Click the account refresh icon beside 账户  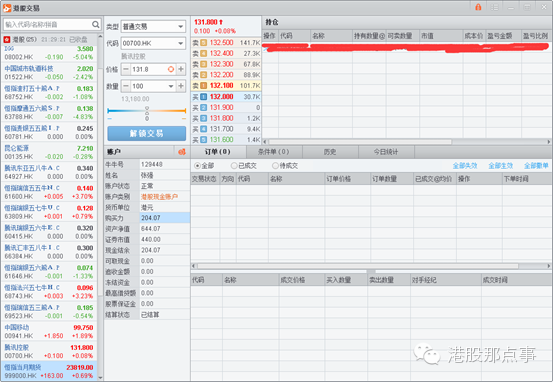tap(182, 152)
